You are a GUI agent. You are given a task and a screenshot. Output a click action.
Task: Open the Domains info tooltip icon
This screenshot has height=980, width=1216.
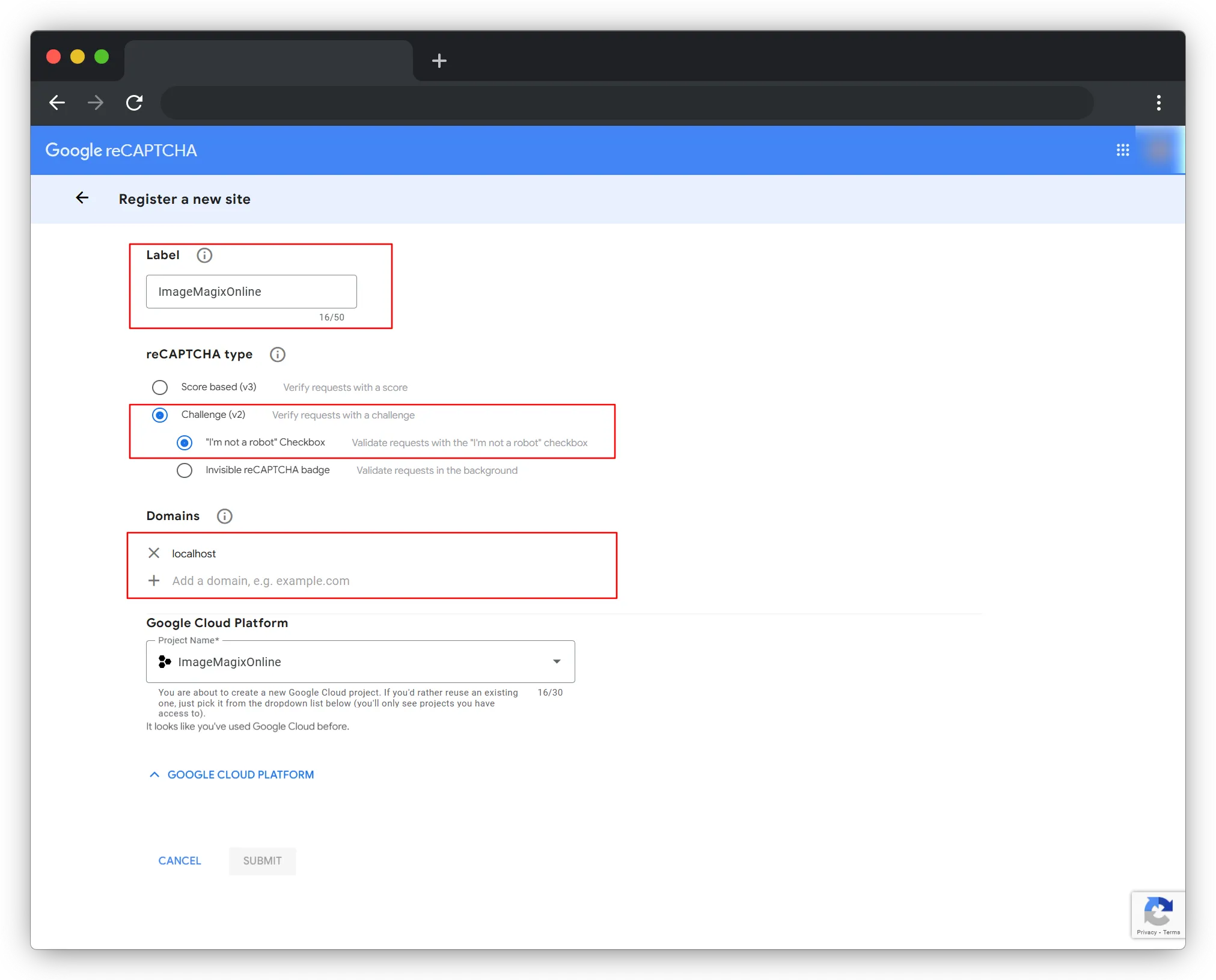224,516
